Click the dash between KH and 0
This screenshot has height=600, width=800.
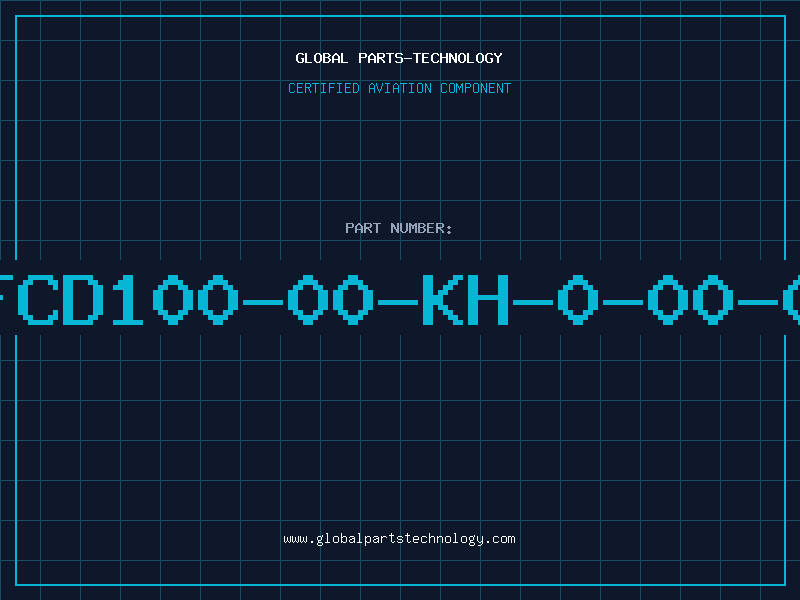533,303
